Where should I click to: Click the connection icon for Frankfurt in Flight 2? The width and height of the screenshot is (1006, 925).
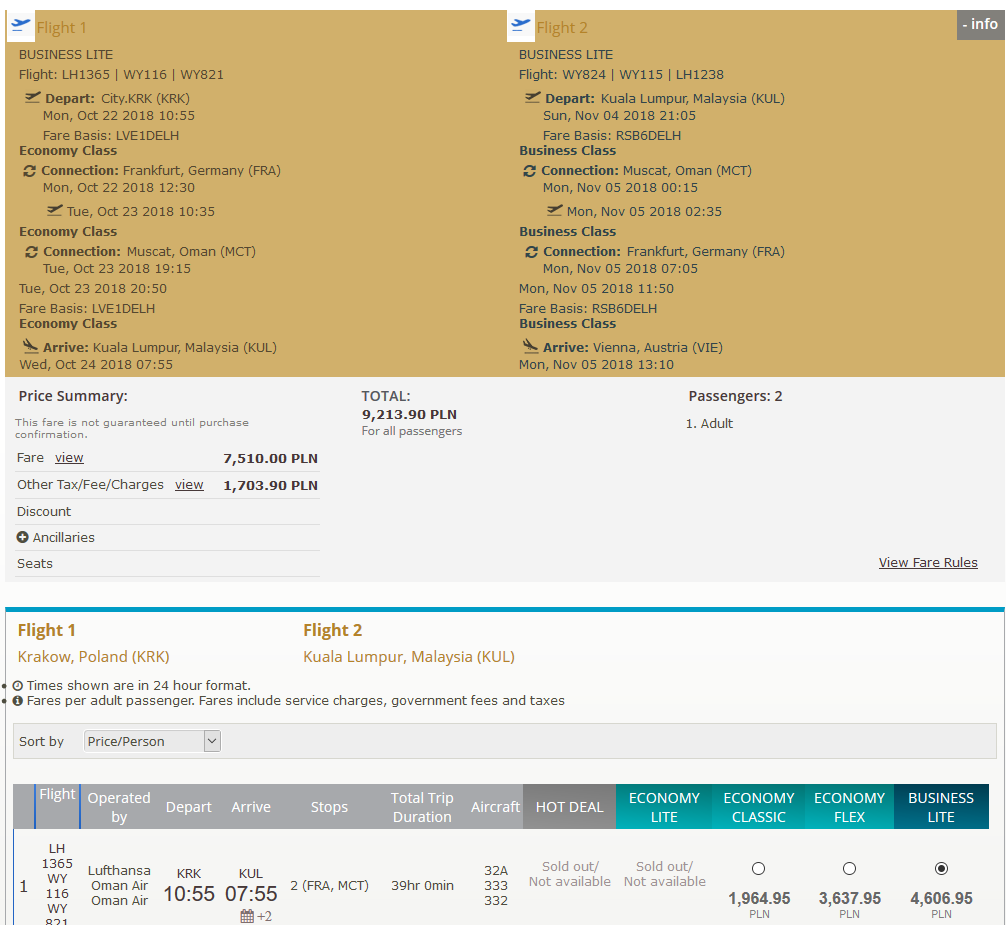(x=531, y=251)
